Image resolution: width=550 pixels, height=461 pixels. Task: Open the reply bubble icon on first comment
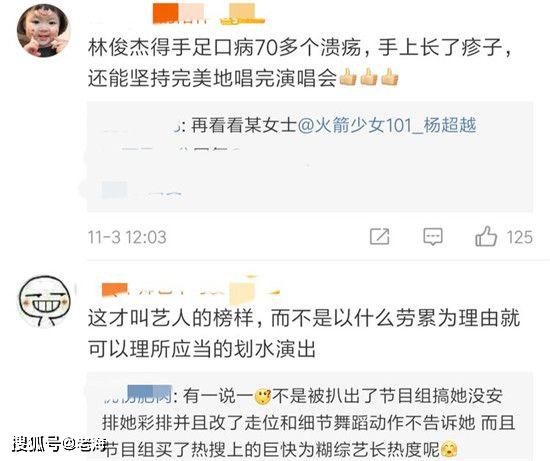pyautogui.click(x=433, y=236)
